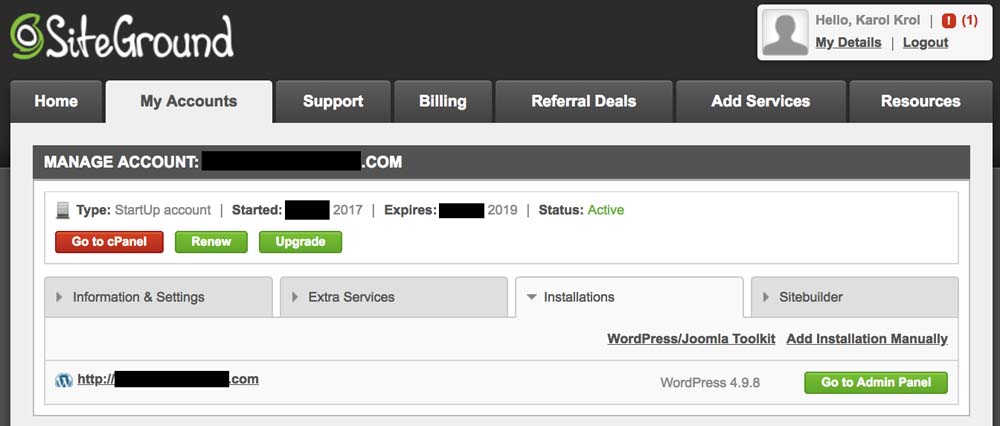Image resolution: width=1000 pixels, height=426 pixels.
Task: Collapse the Installations section
Action: tap(629, 297)
